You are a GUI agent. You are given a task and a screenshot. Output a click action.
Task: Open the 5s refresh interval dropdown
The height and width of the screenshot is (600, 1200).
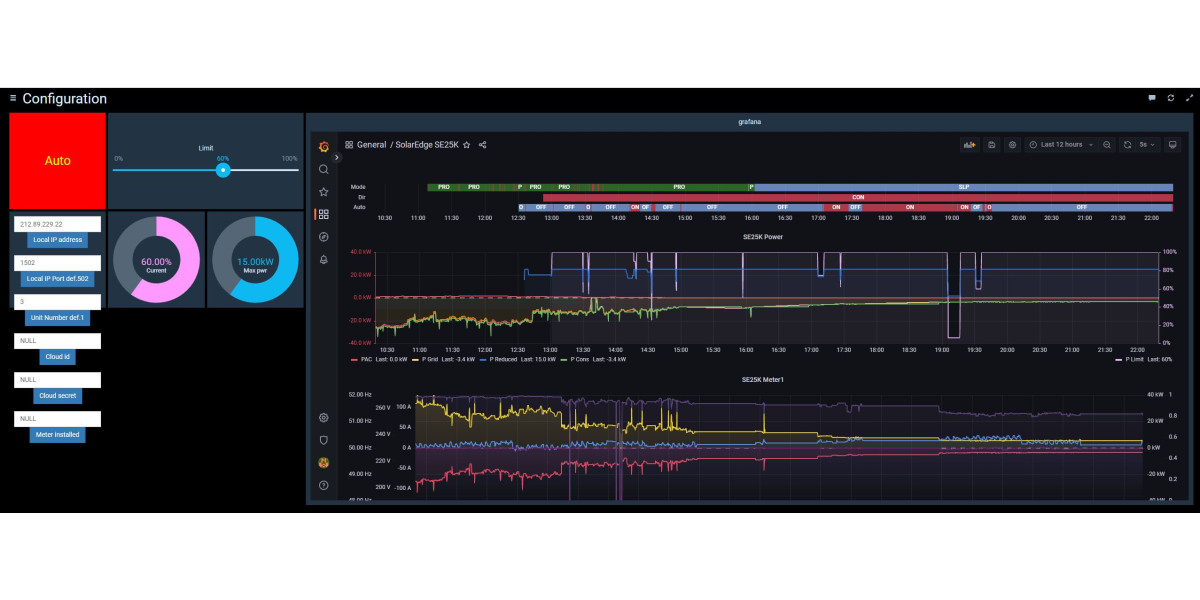point(1147,145)
